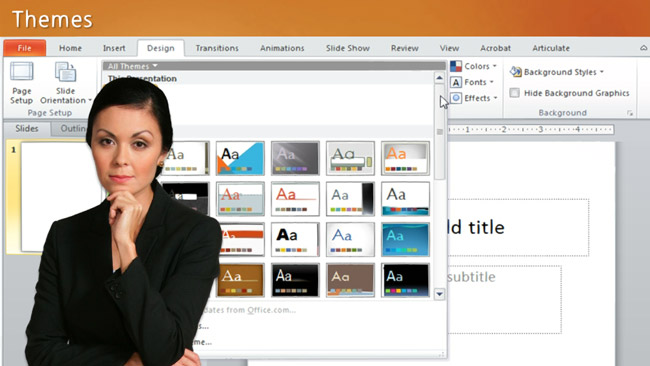Select the white theme with black side bar
Viewport: 650px width, 366px height.
point(350,199)
